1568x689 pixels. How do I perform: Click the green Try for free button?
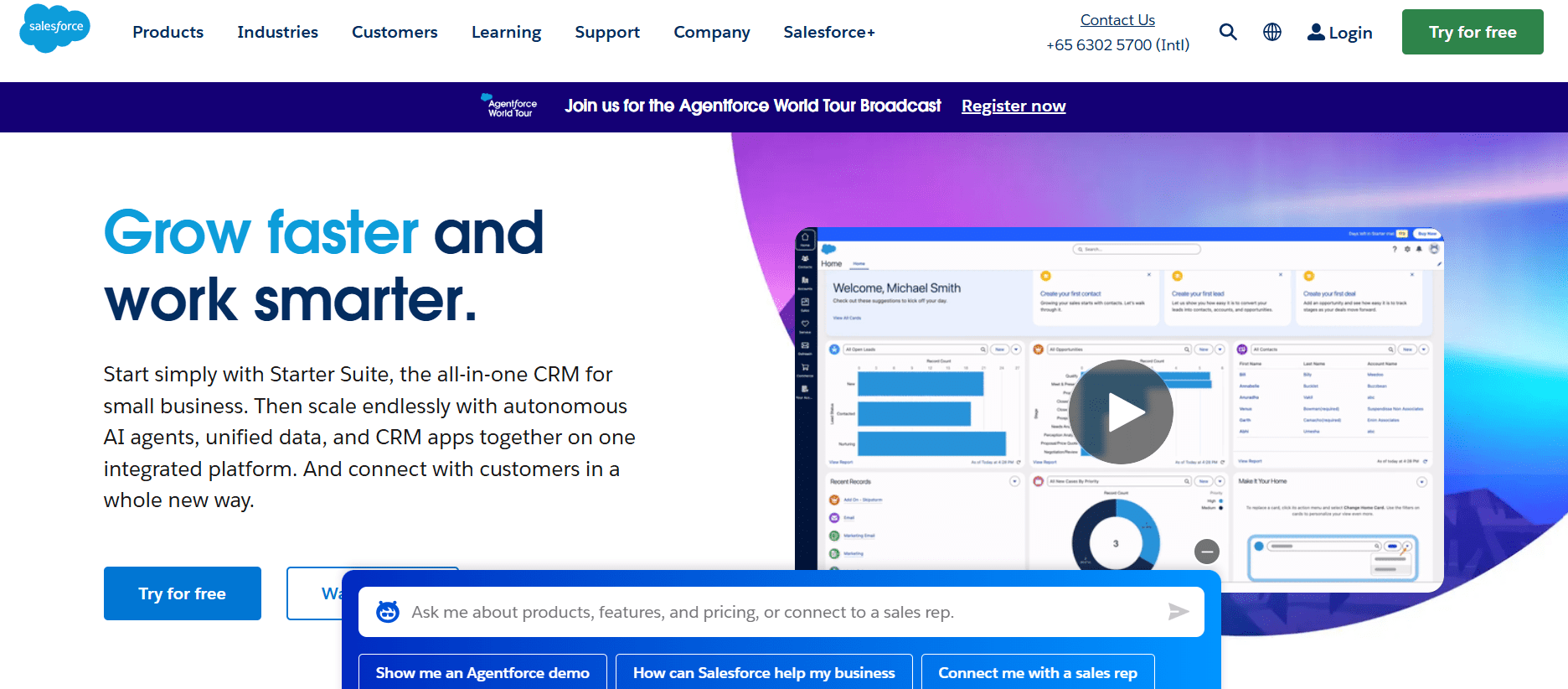point(1473,32)
